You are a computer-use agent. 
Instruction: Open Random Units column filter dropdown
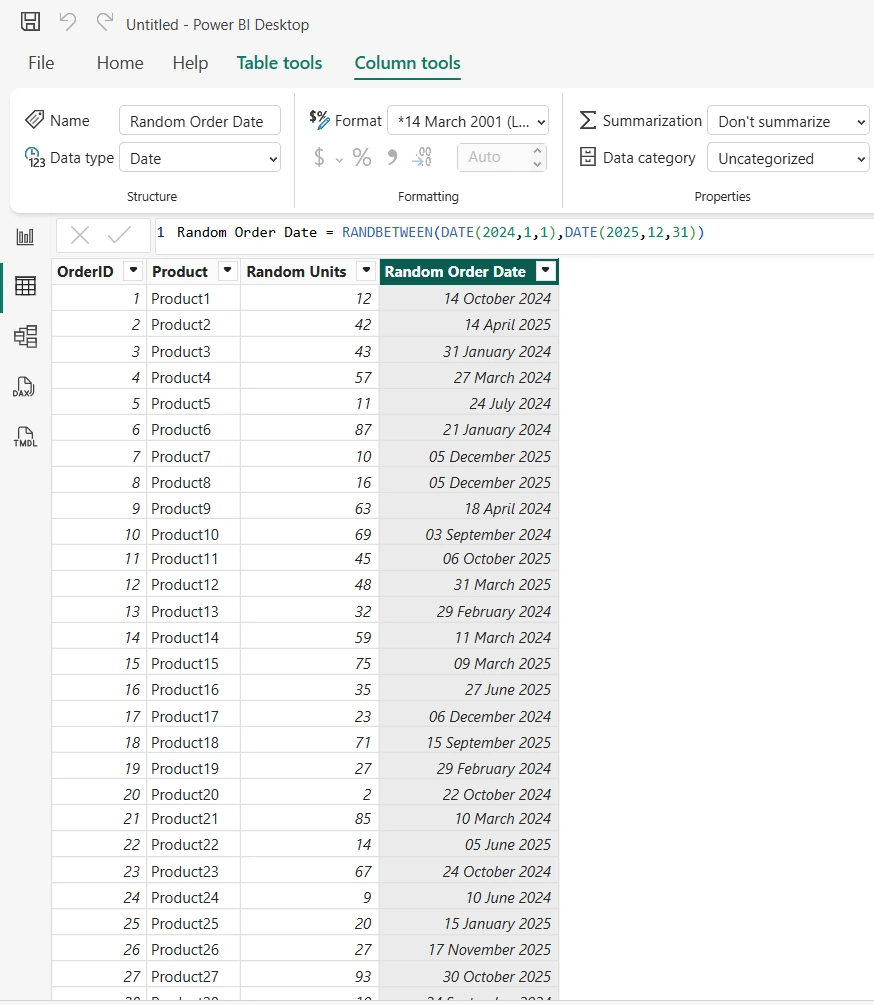(x=366, y=271)
